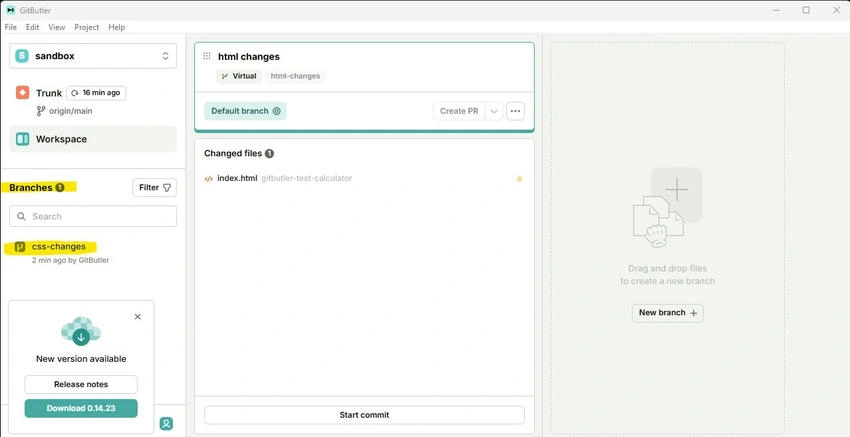Image resolution: width=850 pixels, height=437 pixels.
Task: Click the Virtual branch tag
Action: tap(239, 76)
